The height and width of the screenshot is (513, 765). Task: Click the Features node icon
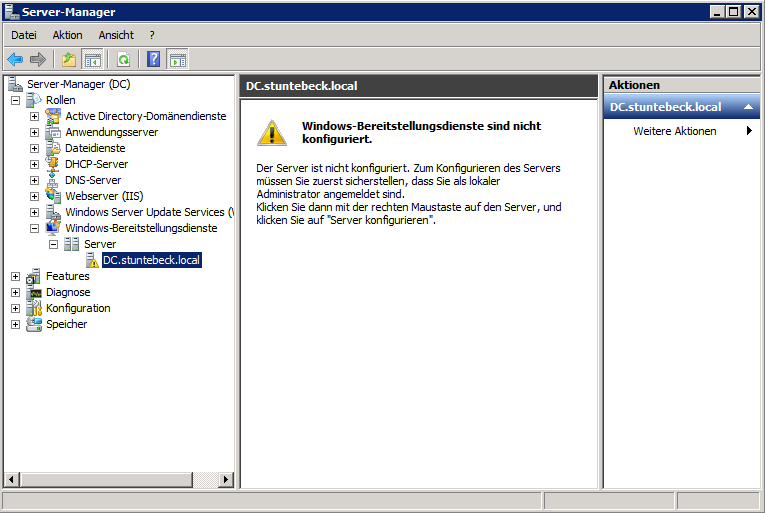pos(34,276)
